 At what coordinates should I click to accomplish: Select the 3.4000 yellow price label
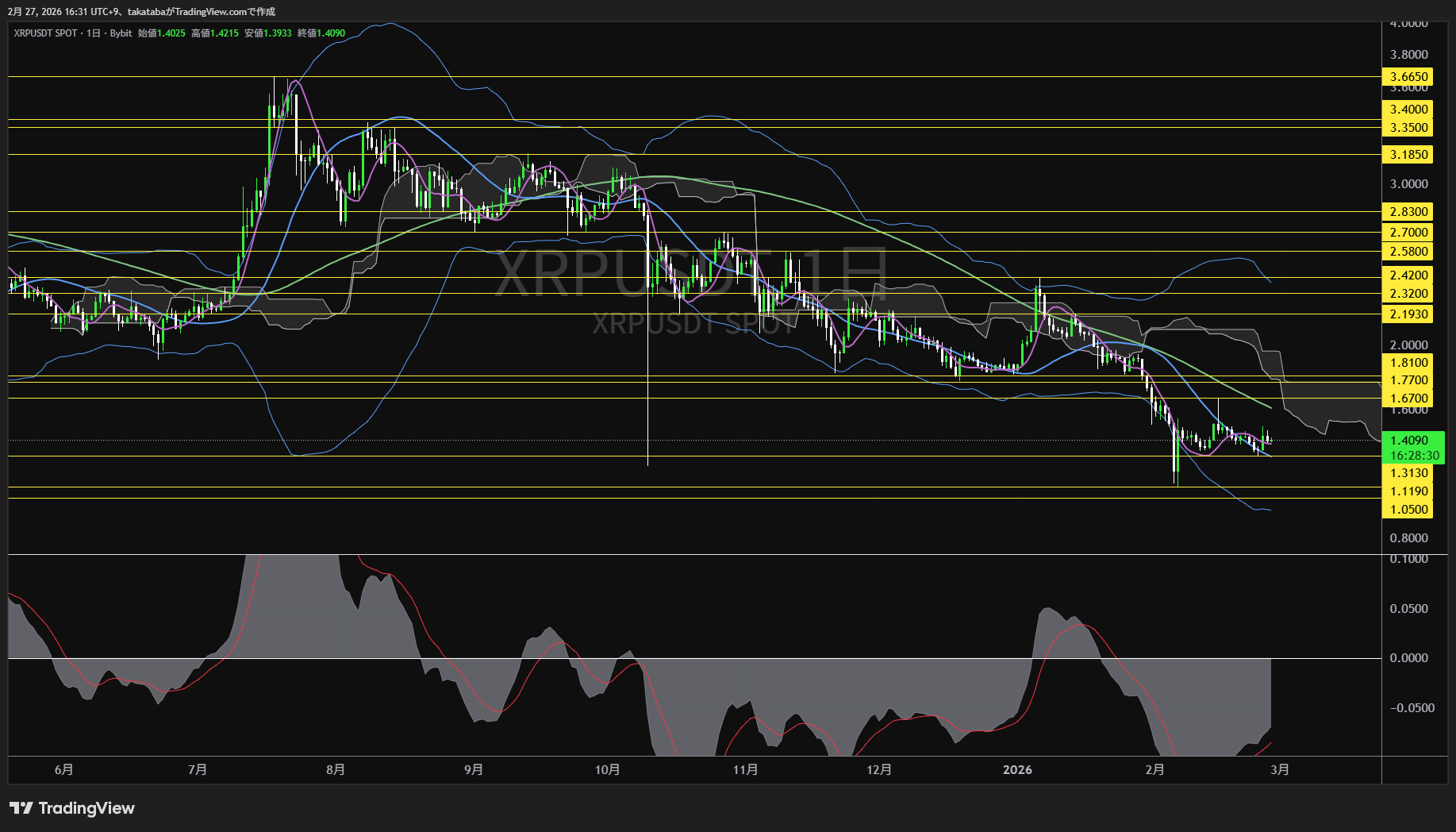1409,110
